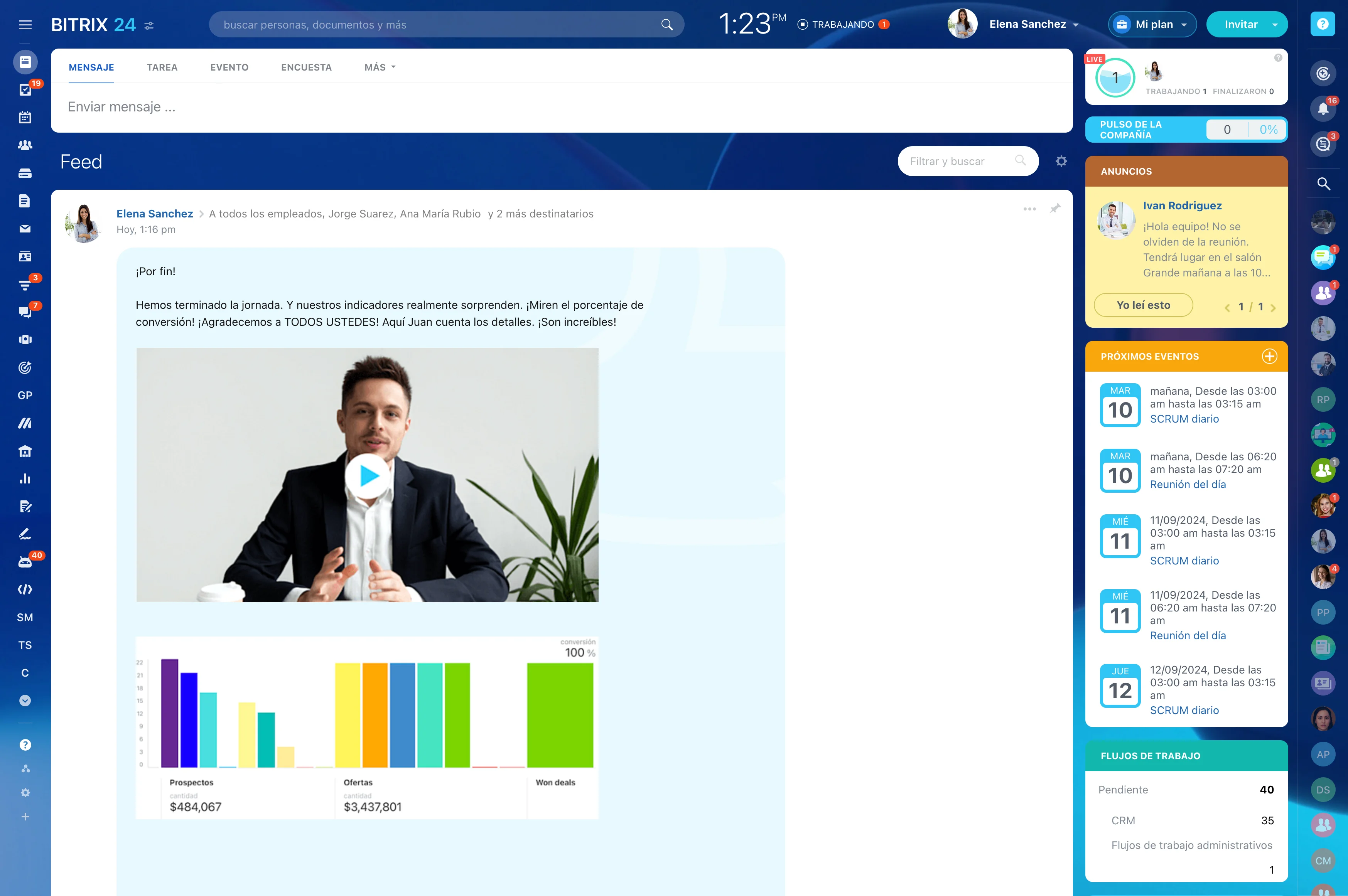Screen dimensions: 1348x896
Task: Switch to the Tarea tab
Action: click(162, 67)
